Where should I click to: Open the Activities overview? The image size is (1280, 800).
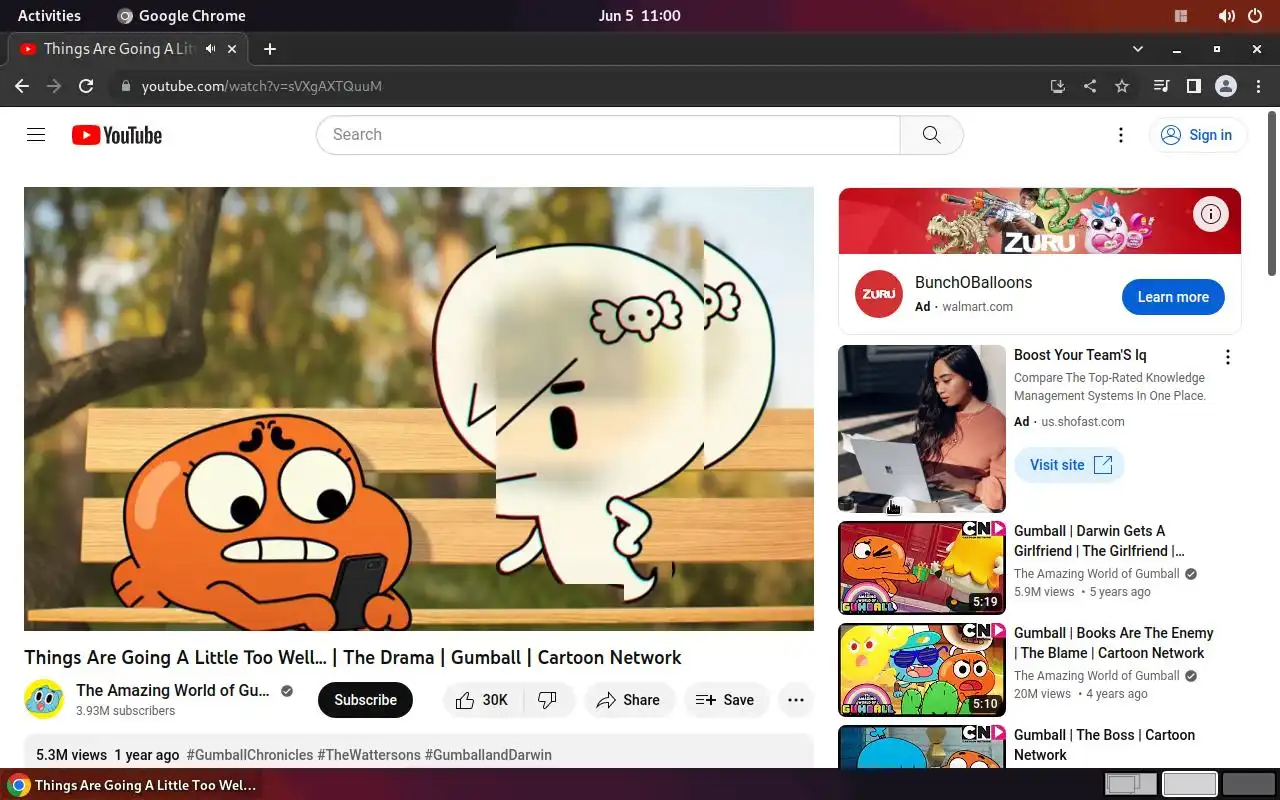tap(49, 15)
